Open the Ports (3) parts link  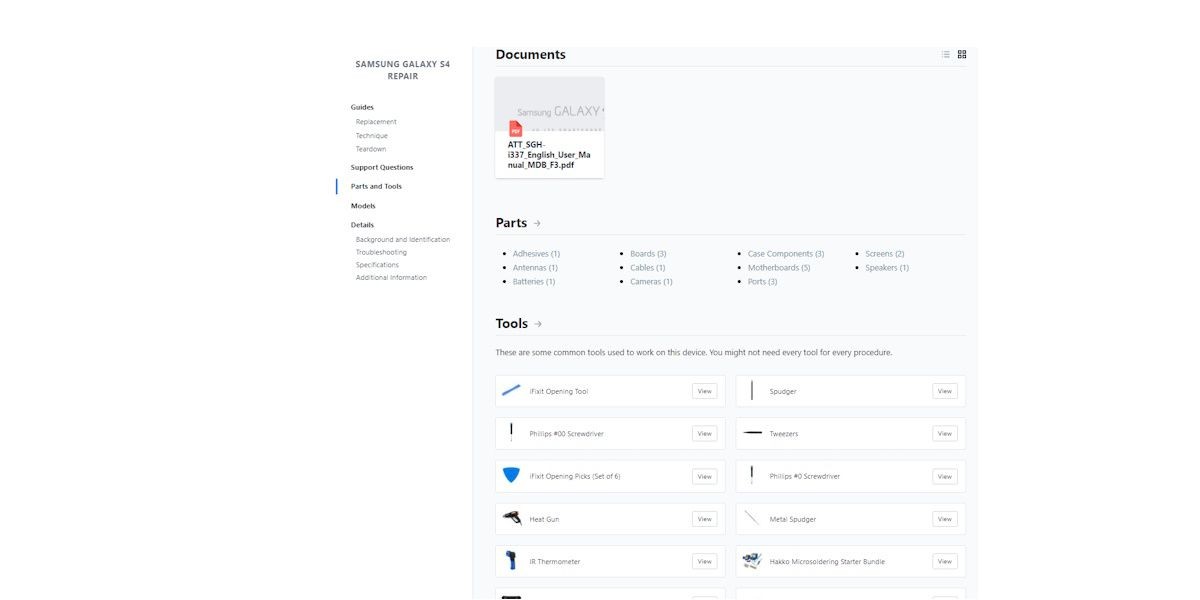762,282
